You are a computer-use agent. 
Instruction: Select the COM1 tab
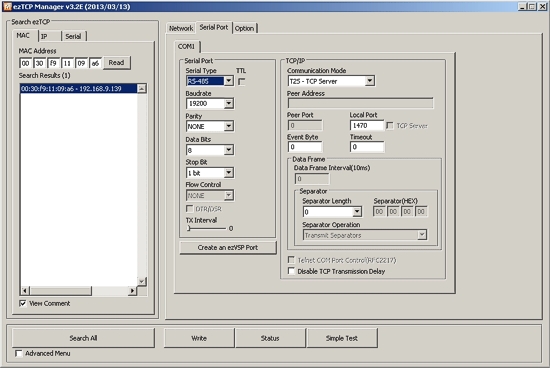[186, 46]
